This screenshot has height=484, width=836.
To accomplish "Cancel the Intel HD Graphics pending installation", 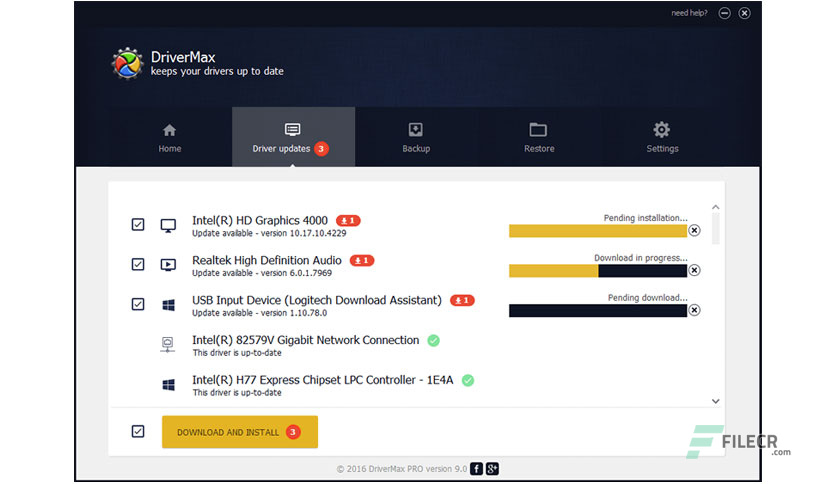I will tap(694, 230).
